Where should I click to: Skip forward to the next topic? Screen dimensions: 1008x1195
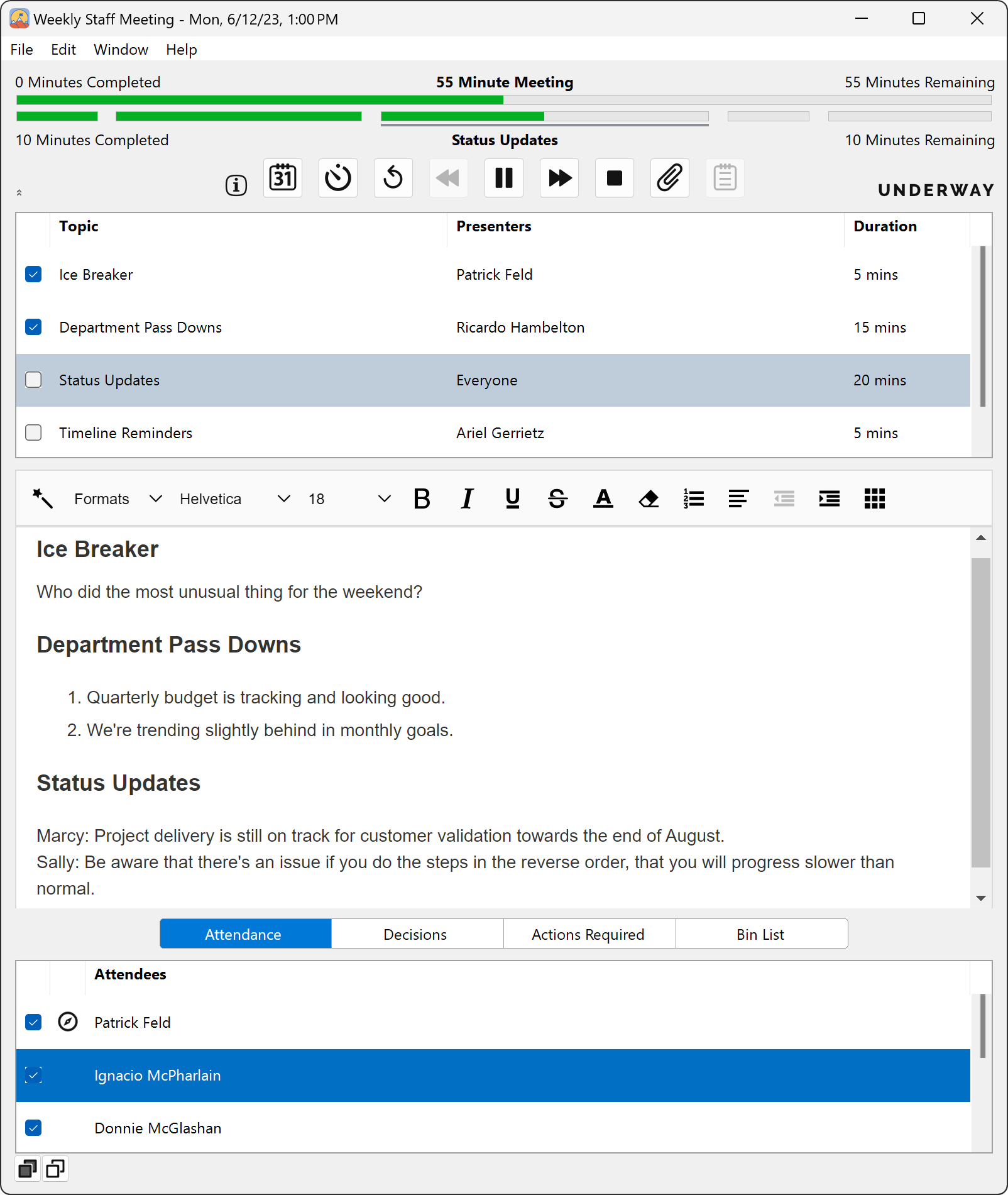click(x=559, y=178)
